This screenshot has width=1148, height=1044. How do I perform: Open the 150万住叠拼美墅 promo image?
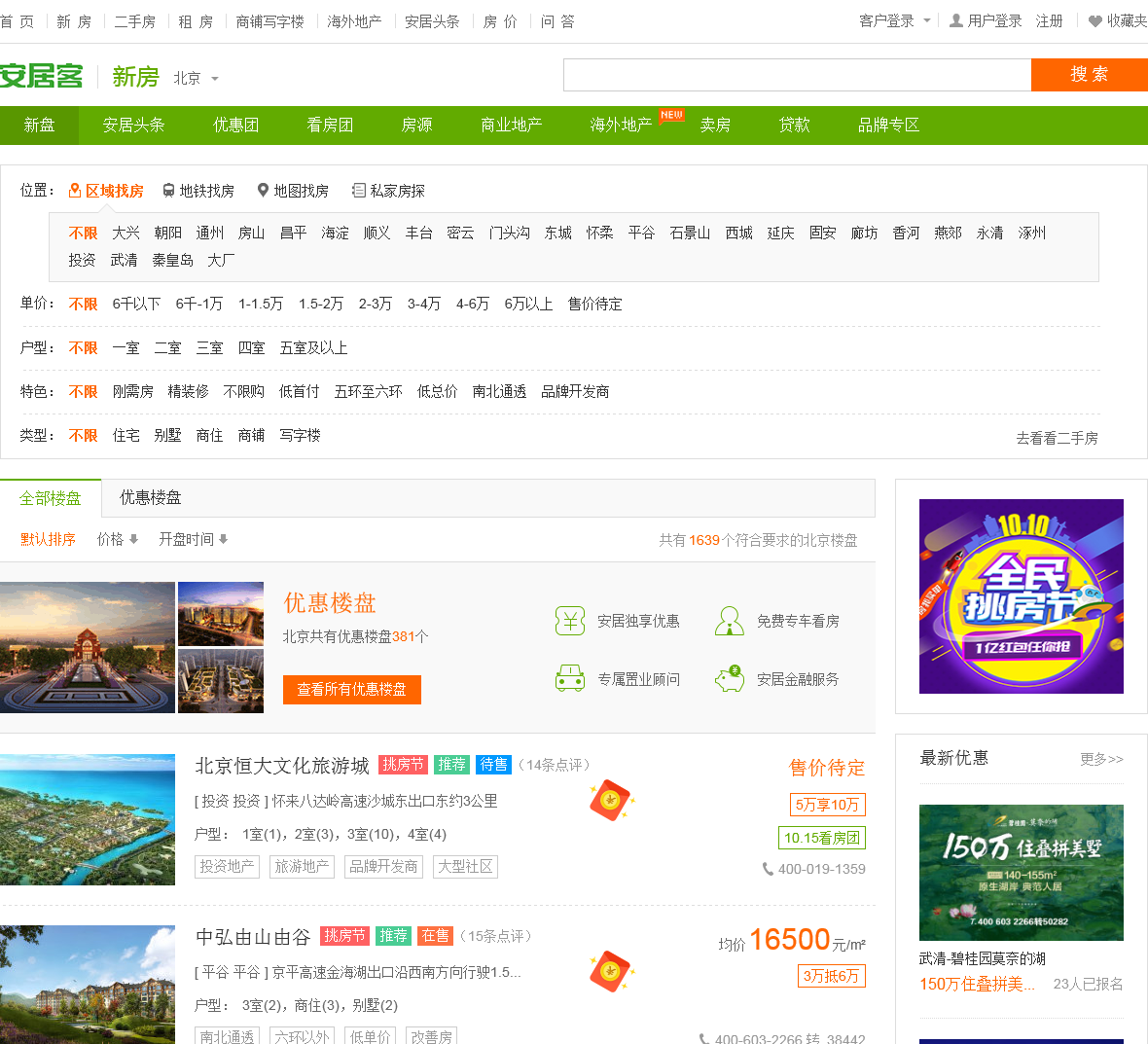pos(1022,873)
